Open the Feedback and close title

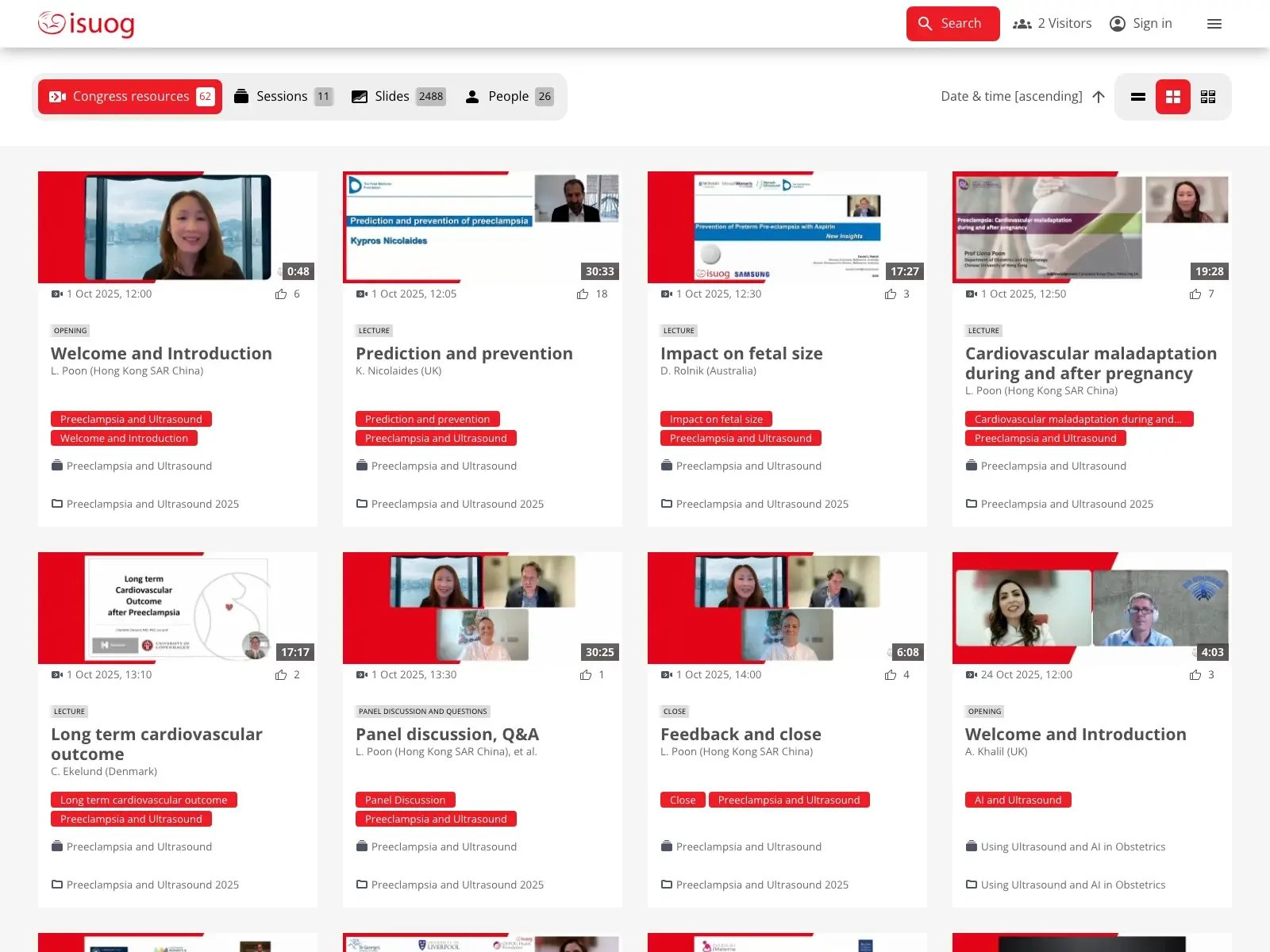tap(741, 735)
